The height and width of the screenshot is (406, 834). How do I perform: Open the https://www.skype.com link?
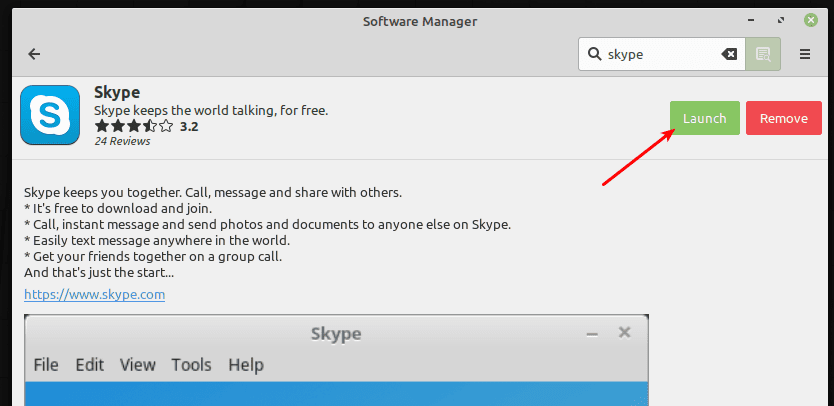coord(94,295)
